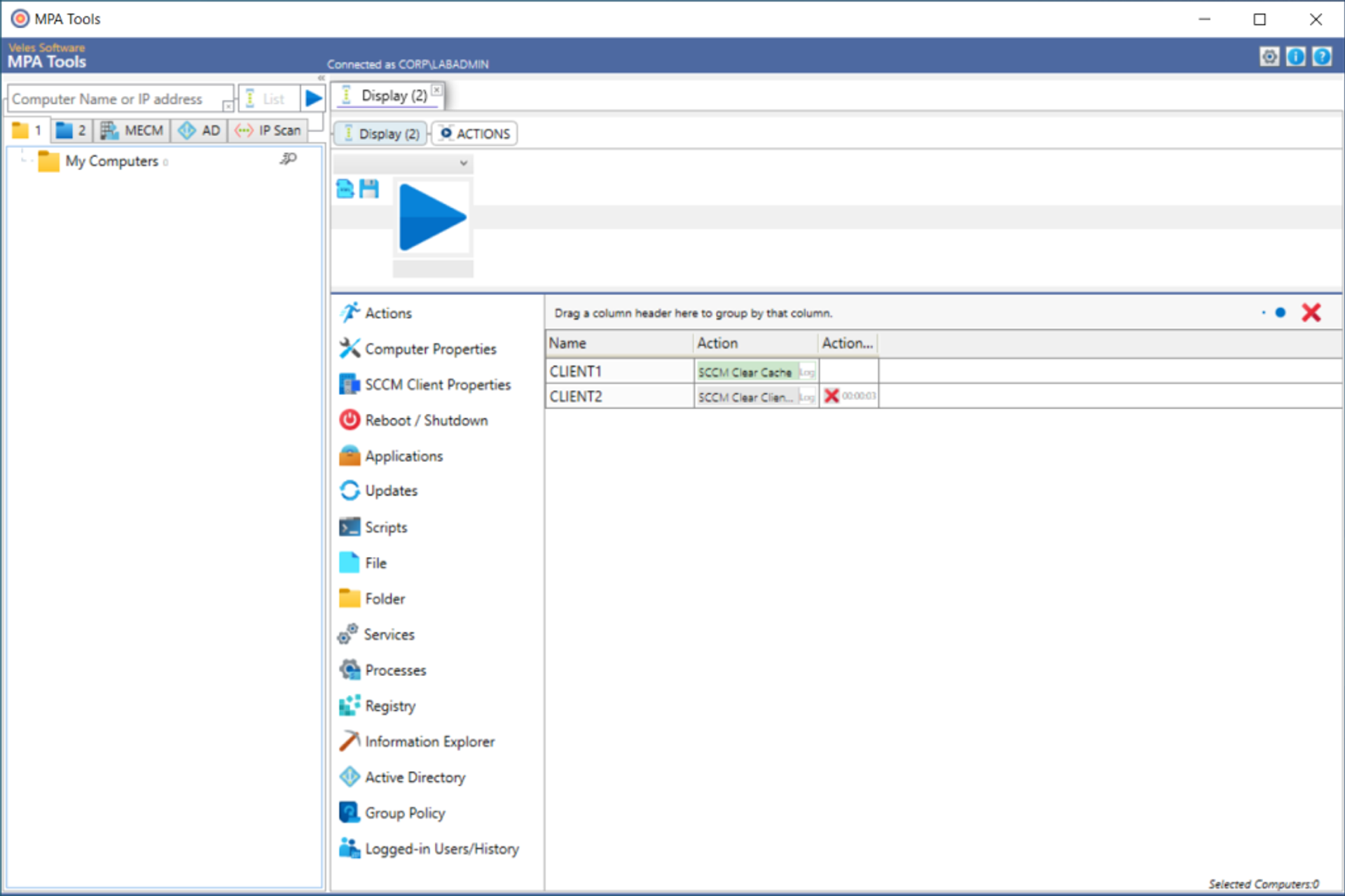Open the Group Policy category
Viewport: 1345px width, 896px height.
tap(392, 813)
